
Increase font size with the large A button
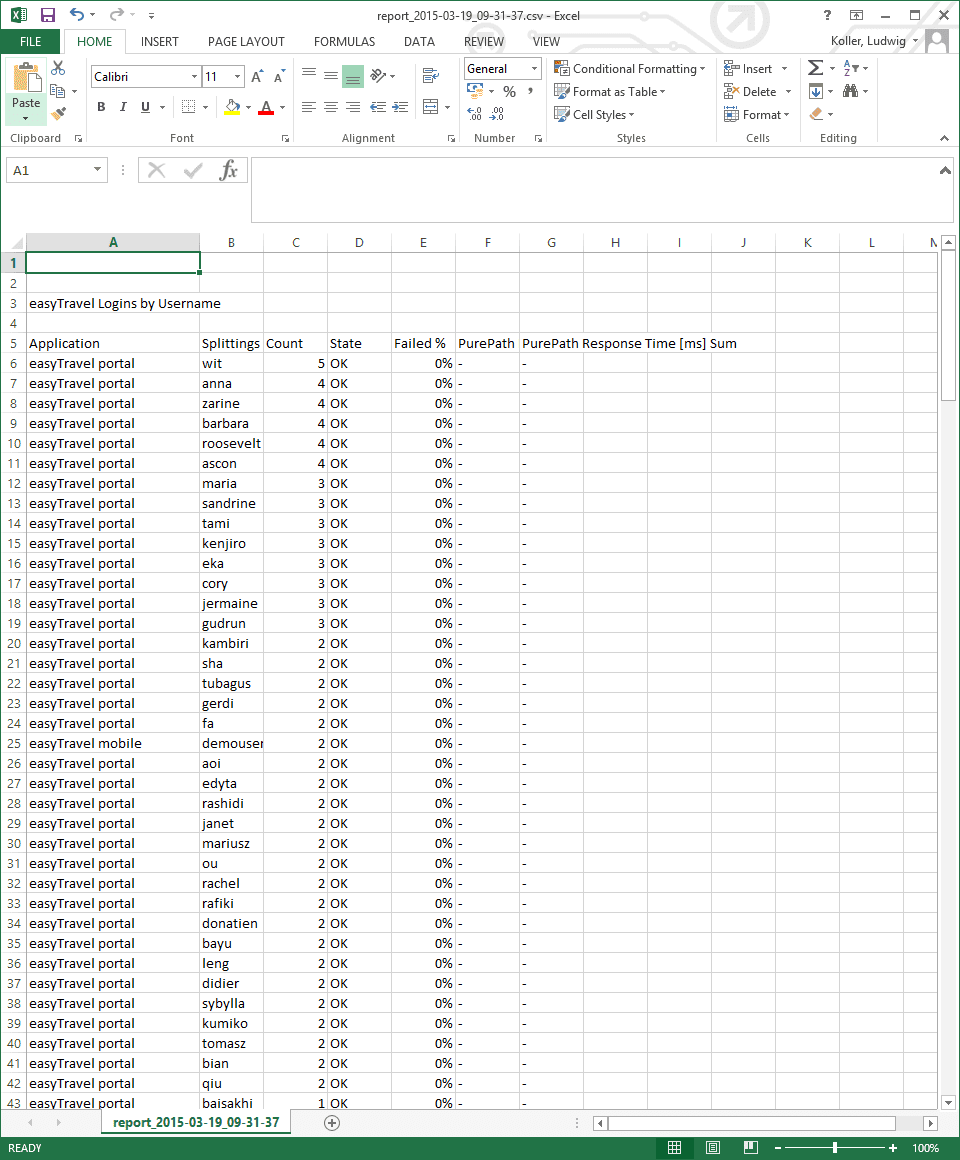[x=257, y=76]
